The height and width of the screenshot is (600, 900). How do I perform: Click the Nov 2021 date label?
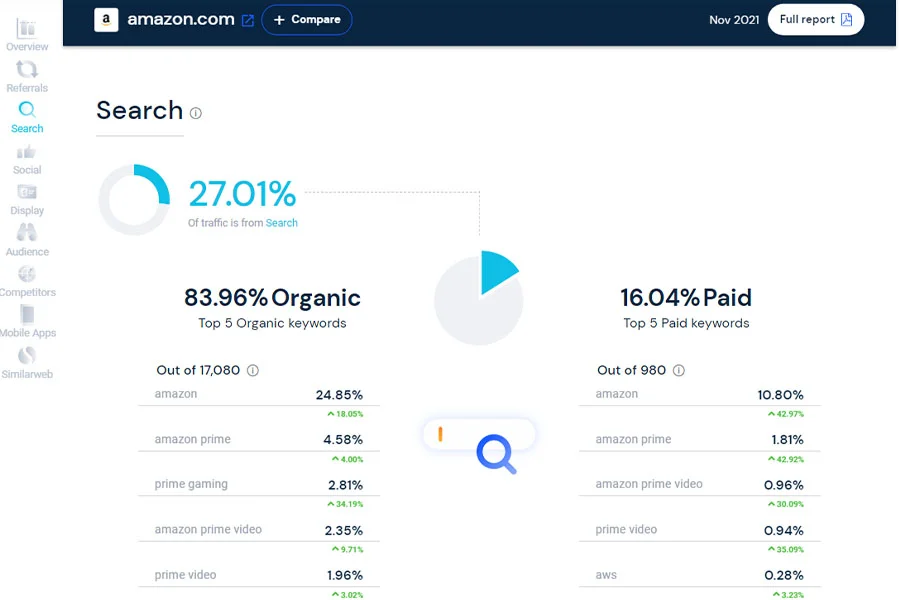click(734, 20)
